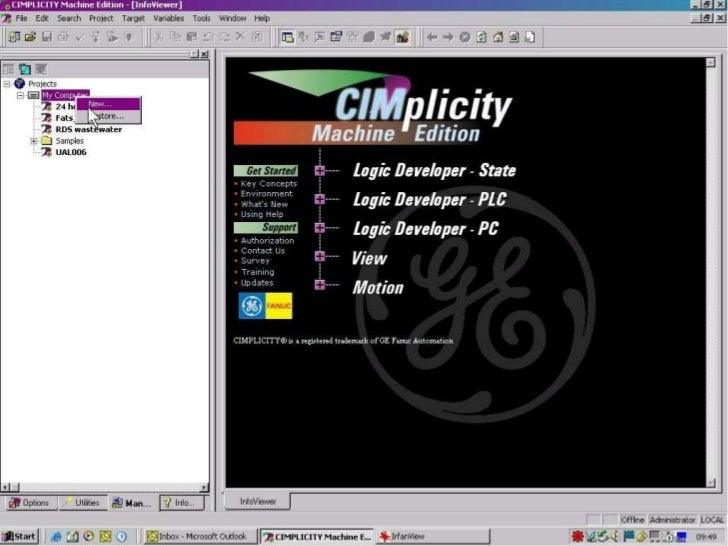Click the InfoViewer Forward arrow
728x546 pixels.
tap(448, 37)
